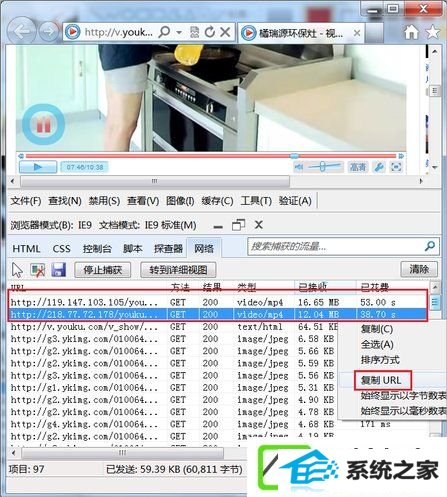Click the 转到详细视图 button
The height and width of the screenshot is (497, 447).
point(178,270)
